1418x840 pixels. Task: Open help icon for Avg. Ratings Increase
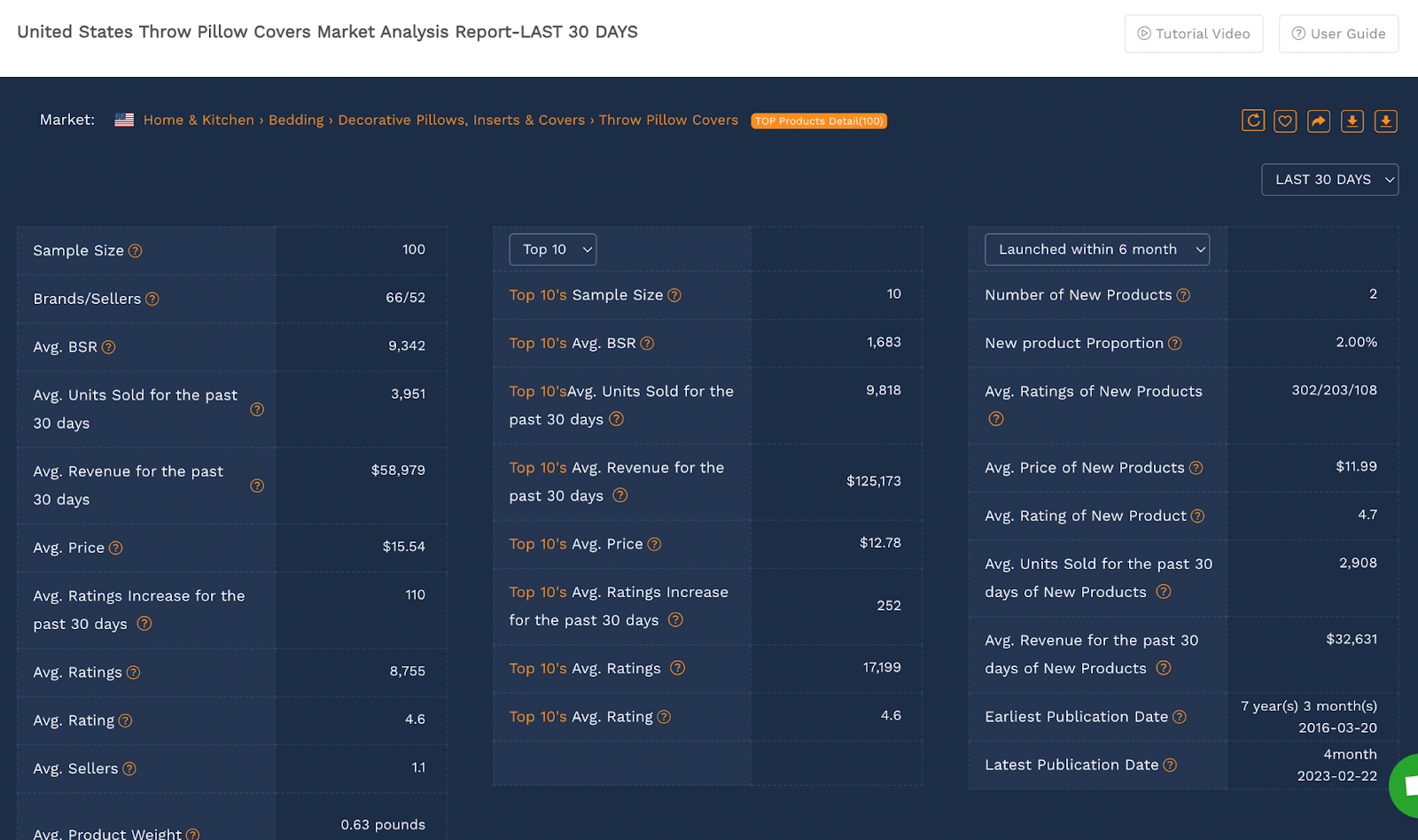pos(144,624)
